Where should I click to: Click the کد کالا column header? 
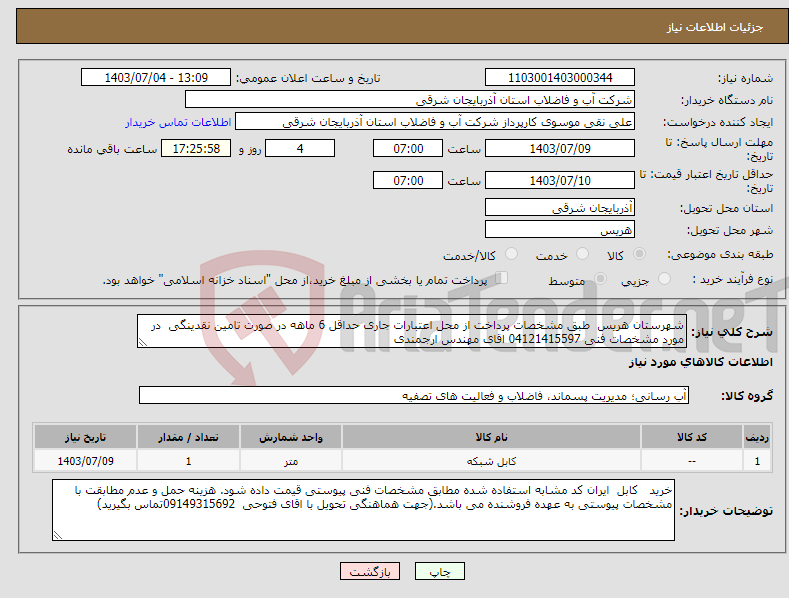click(x=692, y=437)
